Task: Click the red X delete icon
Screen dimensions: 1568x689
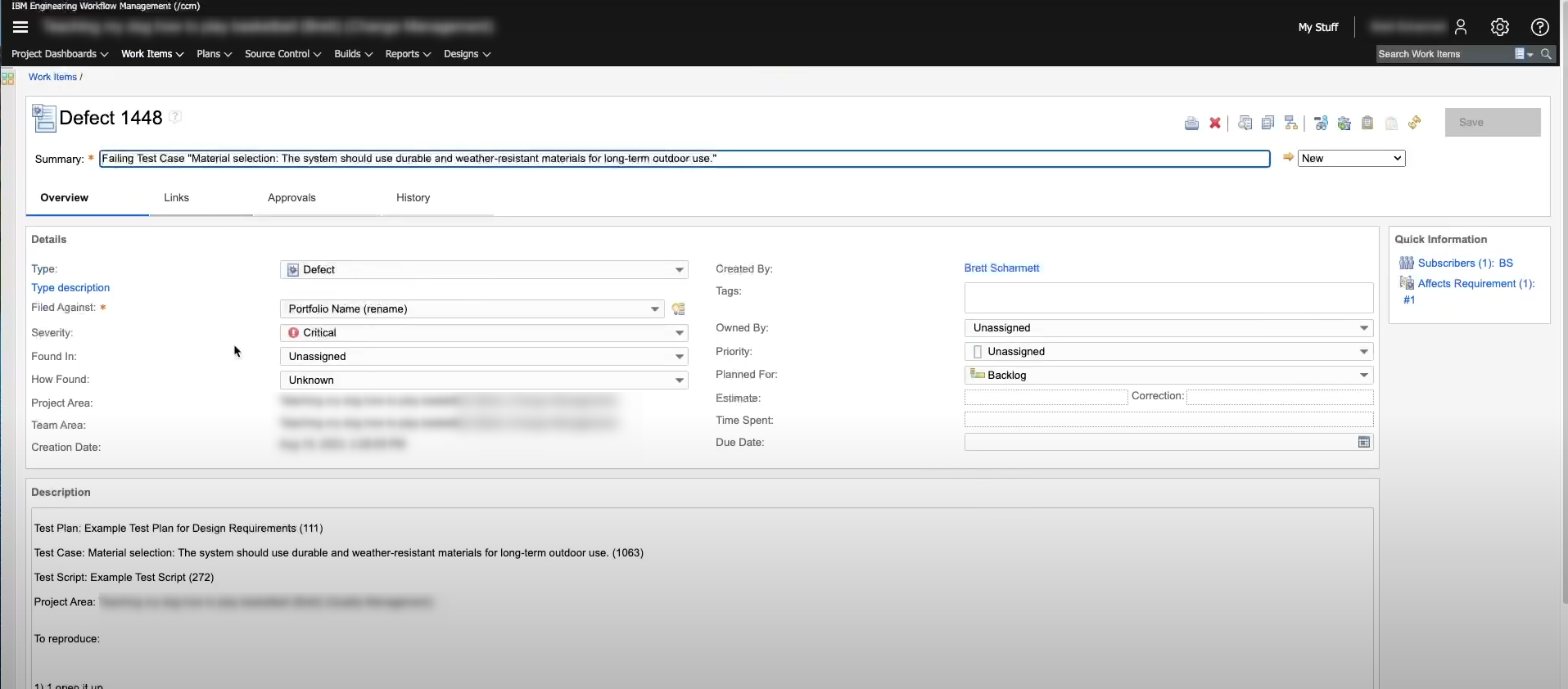Action: pos(1215,124)
